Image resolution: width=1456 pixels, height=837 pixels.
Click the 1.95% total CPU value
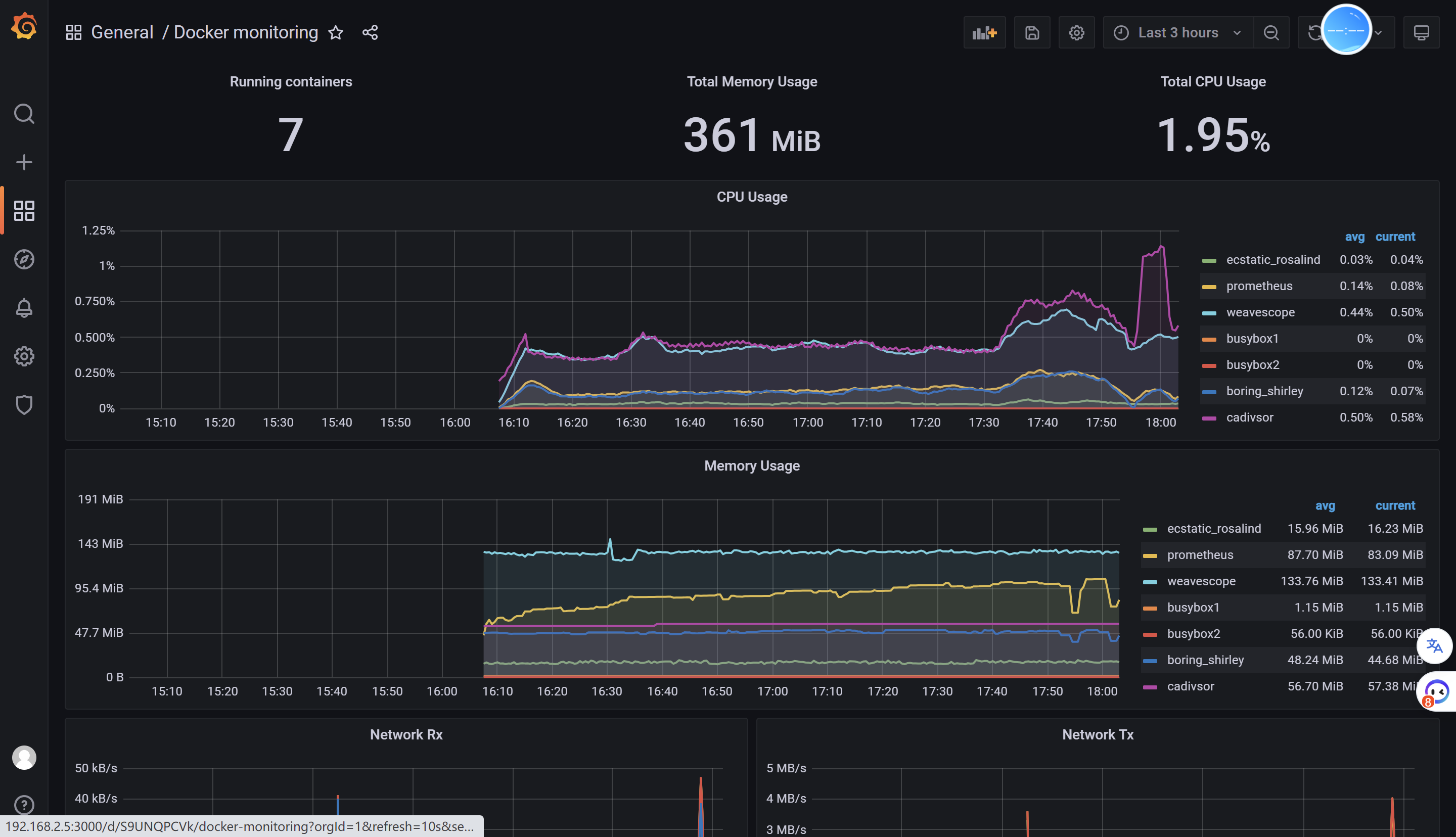pyautogui.click(x=1213, y=135)
